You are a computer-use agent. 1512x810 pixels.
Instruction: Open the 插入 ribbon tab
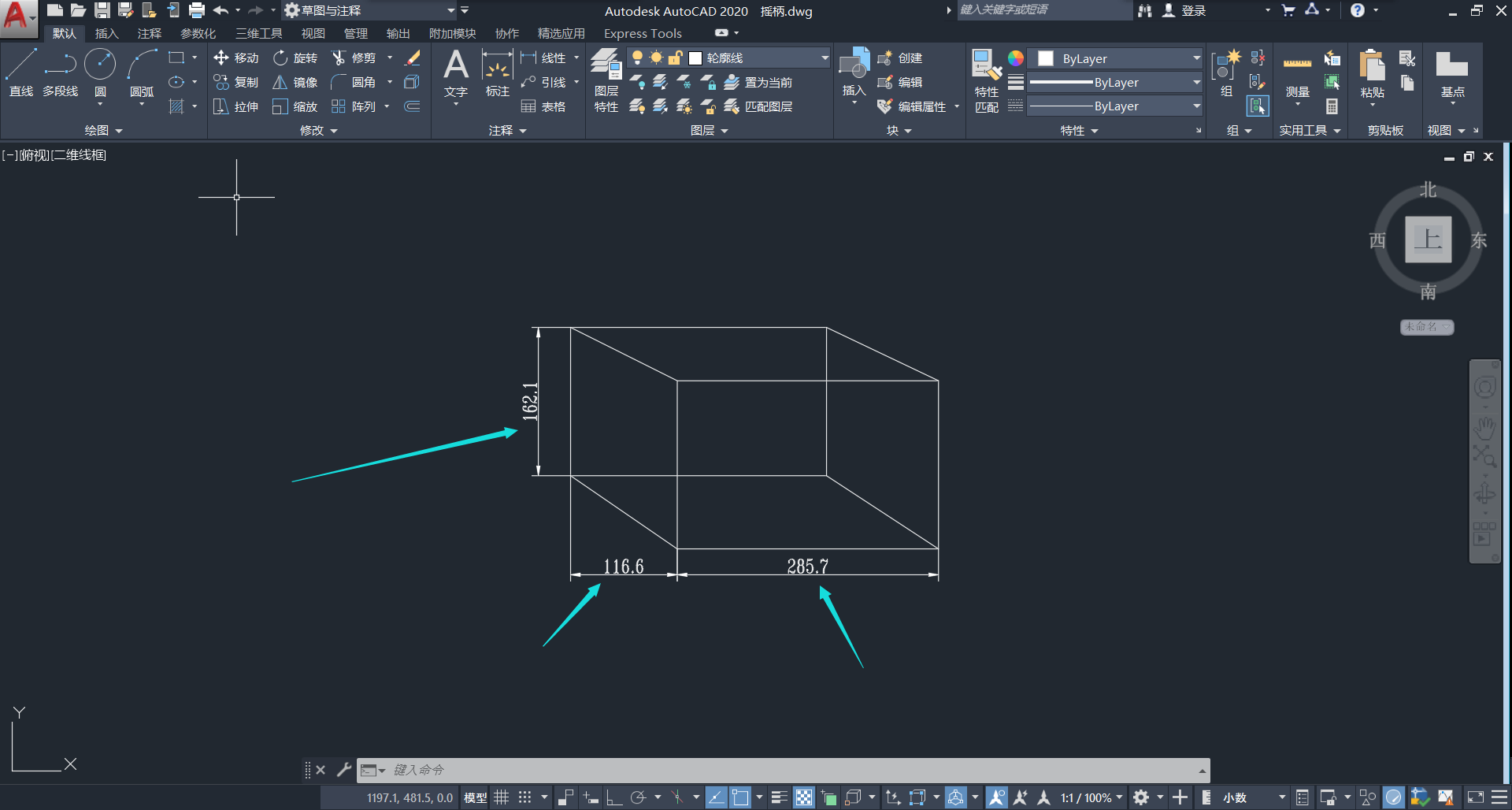106,33
